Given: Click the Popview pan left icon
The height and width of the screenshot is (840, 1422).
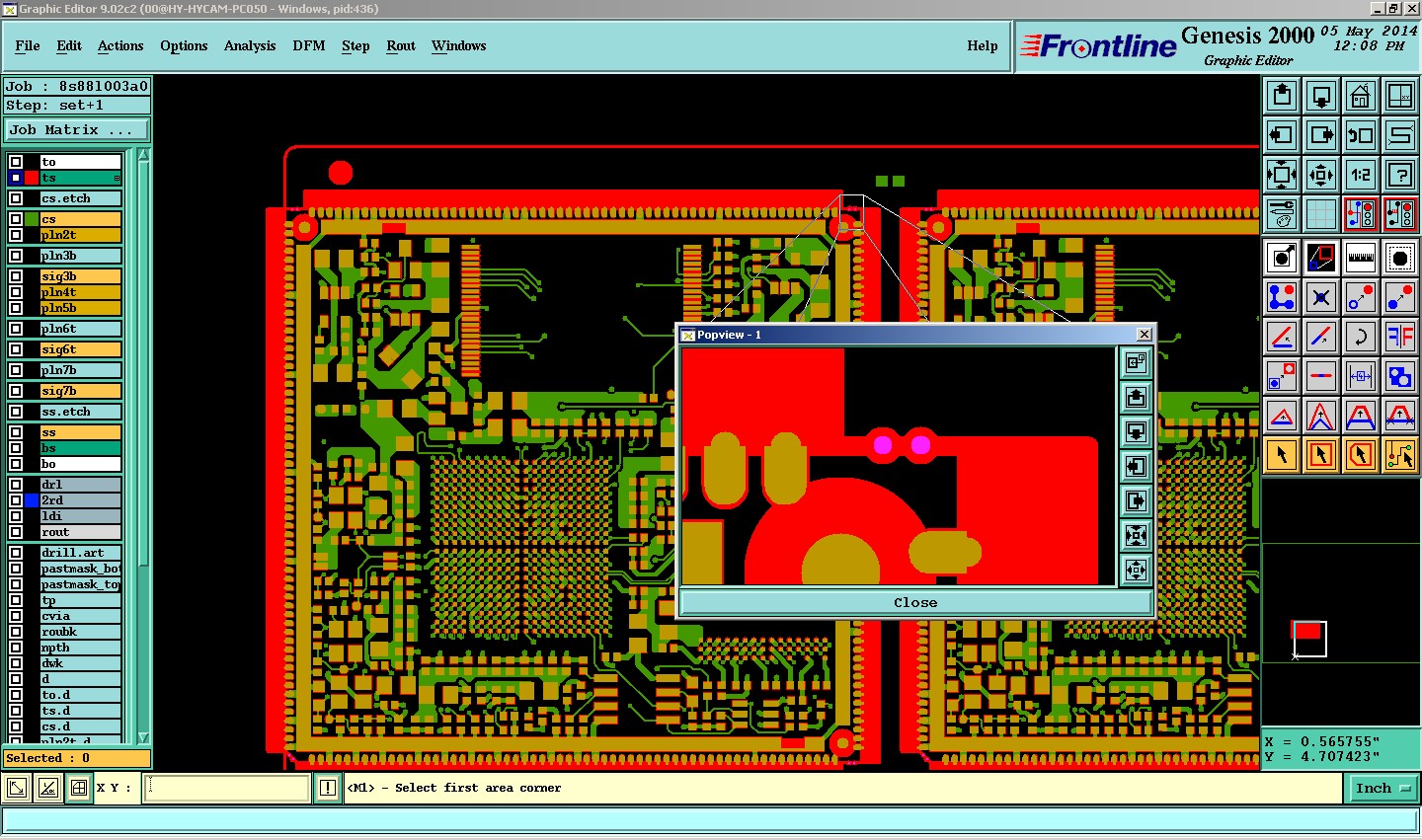Looking at the screenshot, I should click(x=1137, y=466).
